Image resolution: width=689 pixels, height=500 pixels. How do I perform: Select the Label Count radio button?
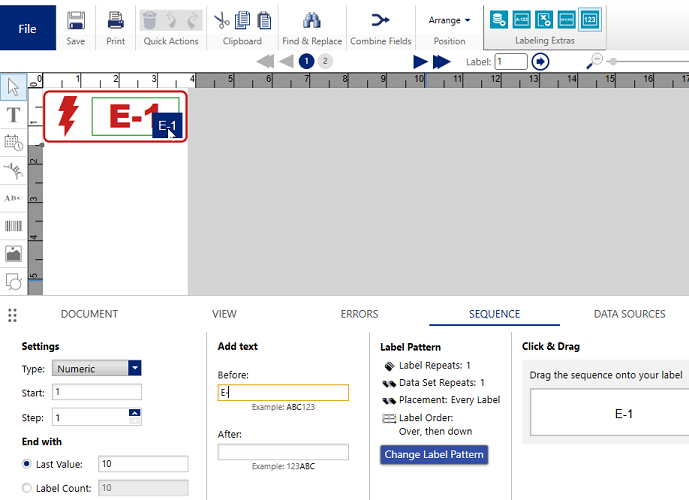coord(26,488)
